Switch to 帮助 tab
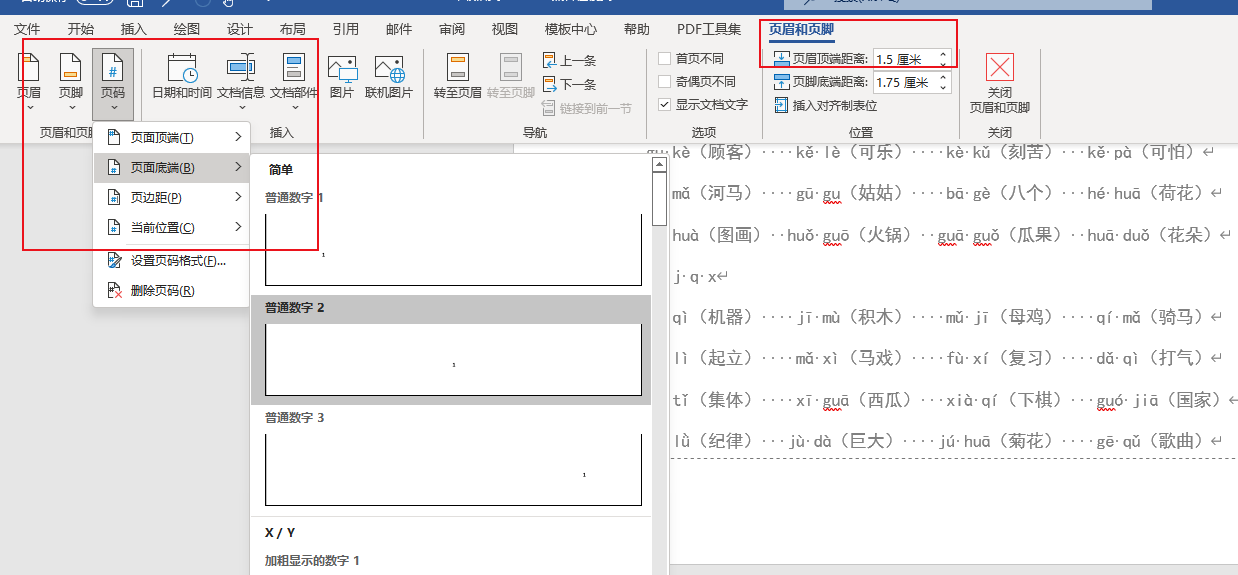 pyautogui.click(x=637, y=29)
